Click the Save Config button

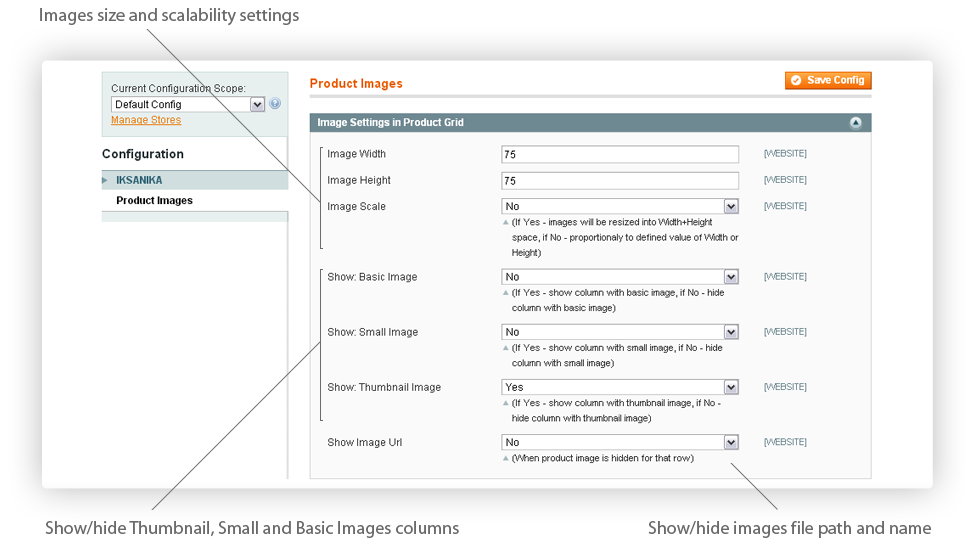tap(828, 80)
